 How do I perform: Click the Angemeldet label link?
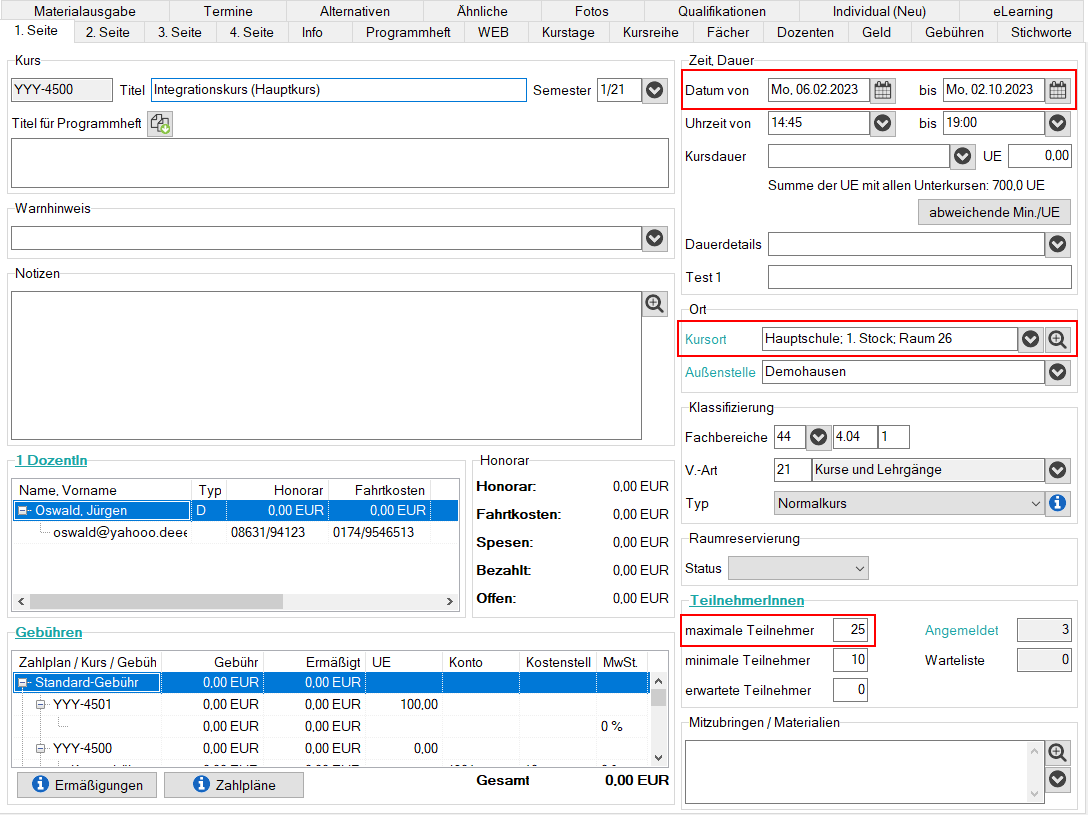[x=962, y=630]
